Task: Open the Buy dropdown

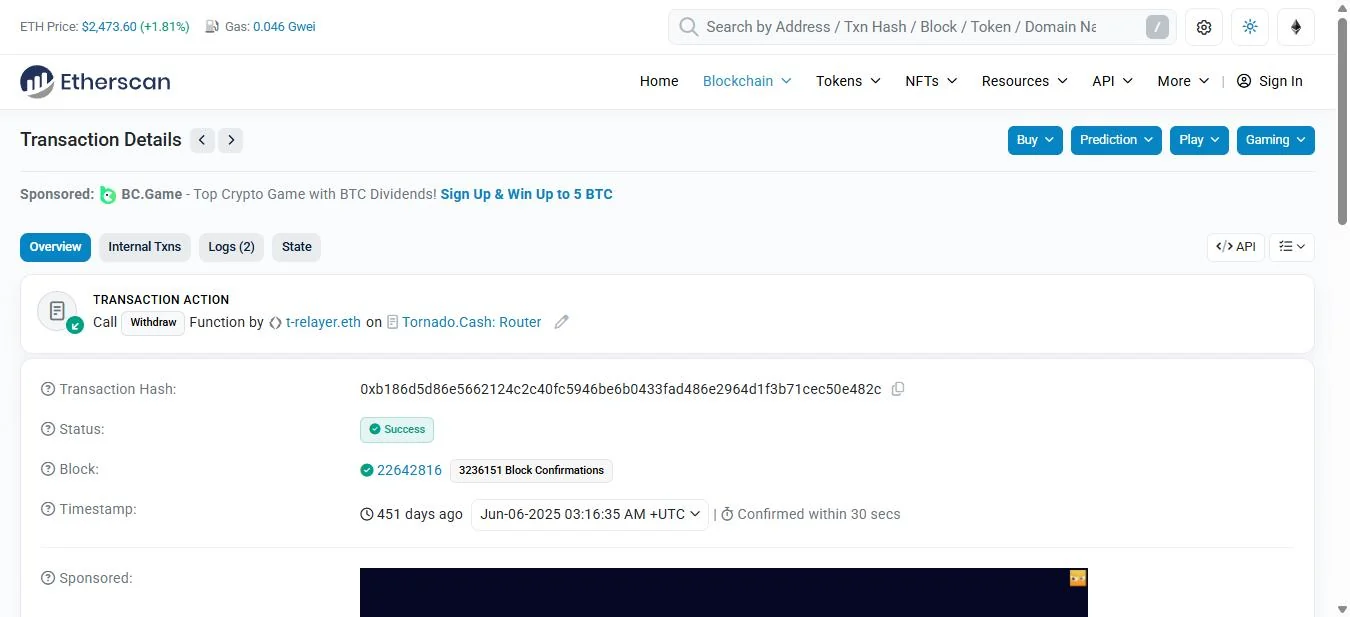Action: coord(1035,140)
